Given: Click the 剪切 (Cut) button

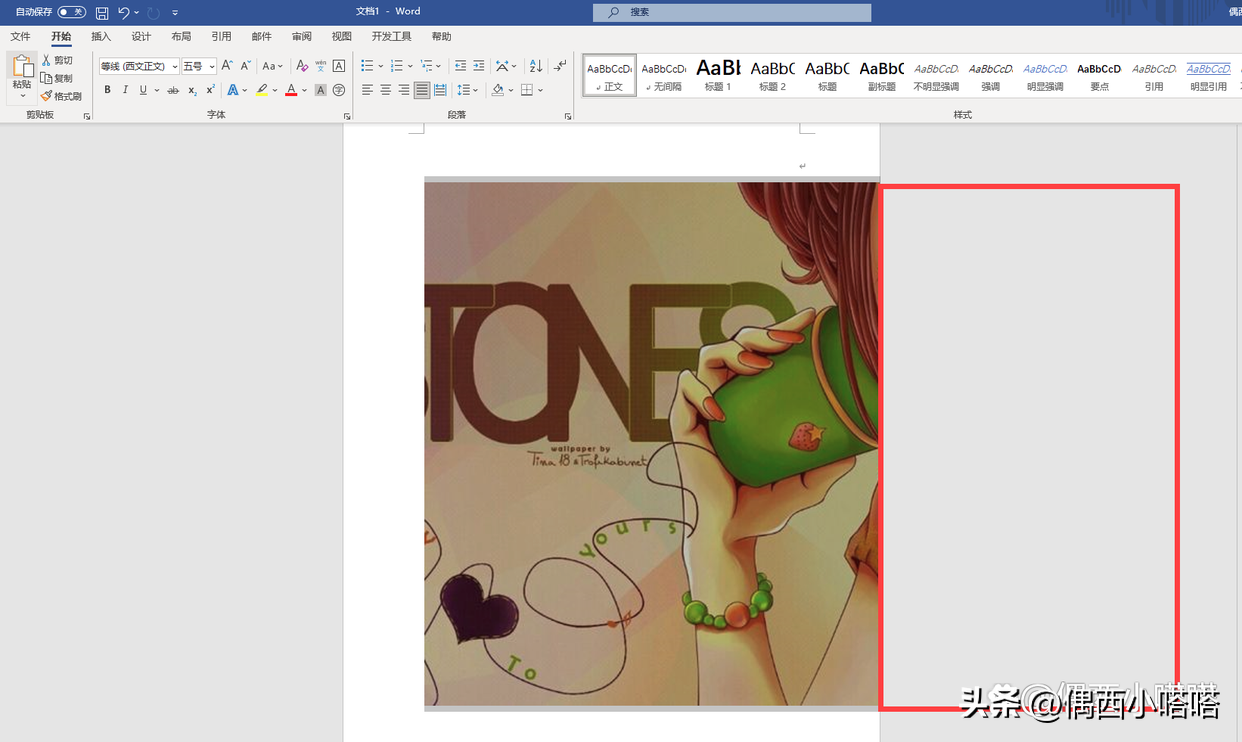Looking at the screenshot, I should coord(57,60).
